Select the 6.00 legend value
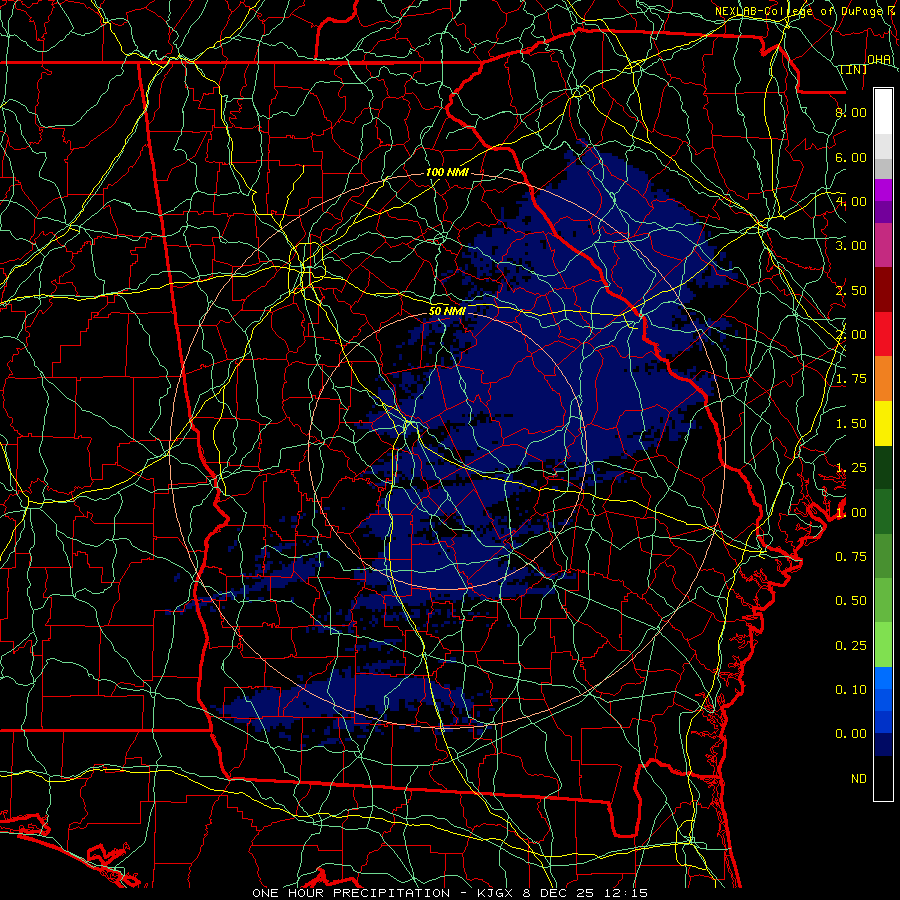 (851, 157)
